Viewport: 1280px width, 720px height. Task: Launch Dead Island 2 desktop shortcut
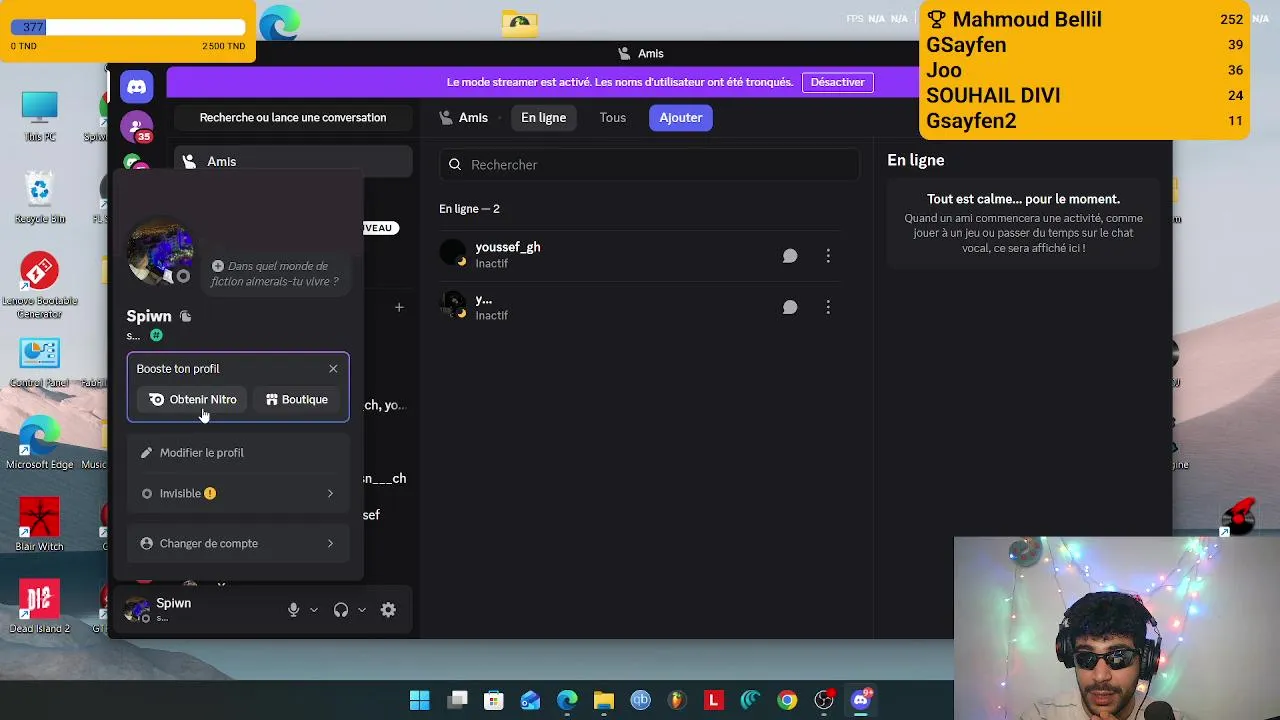point(39,607)
